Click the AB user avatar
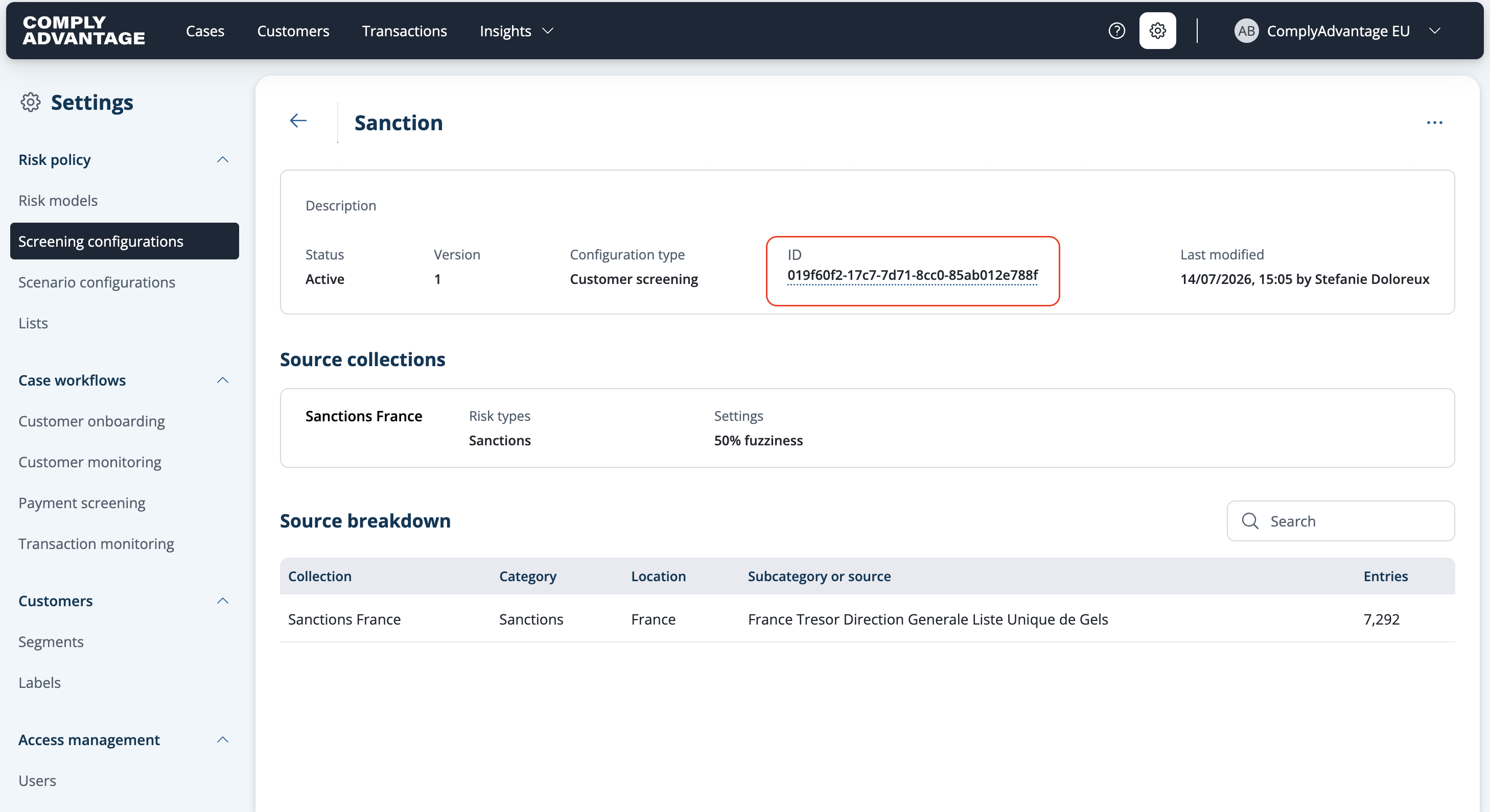This screenshot has height=812, width=1490. [1246, 31]
